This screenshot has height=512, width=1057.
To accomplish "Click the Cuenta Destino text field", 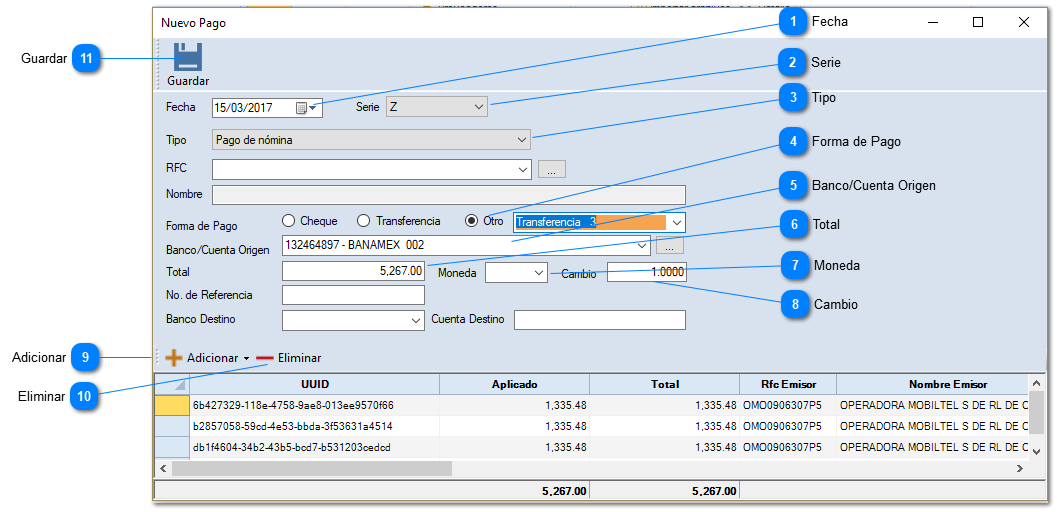I will (599, 320).
